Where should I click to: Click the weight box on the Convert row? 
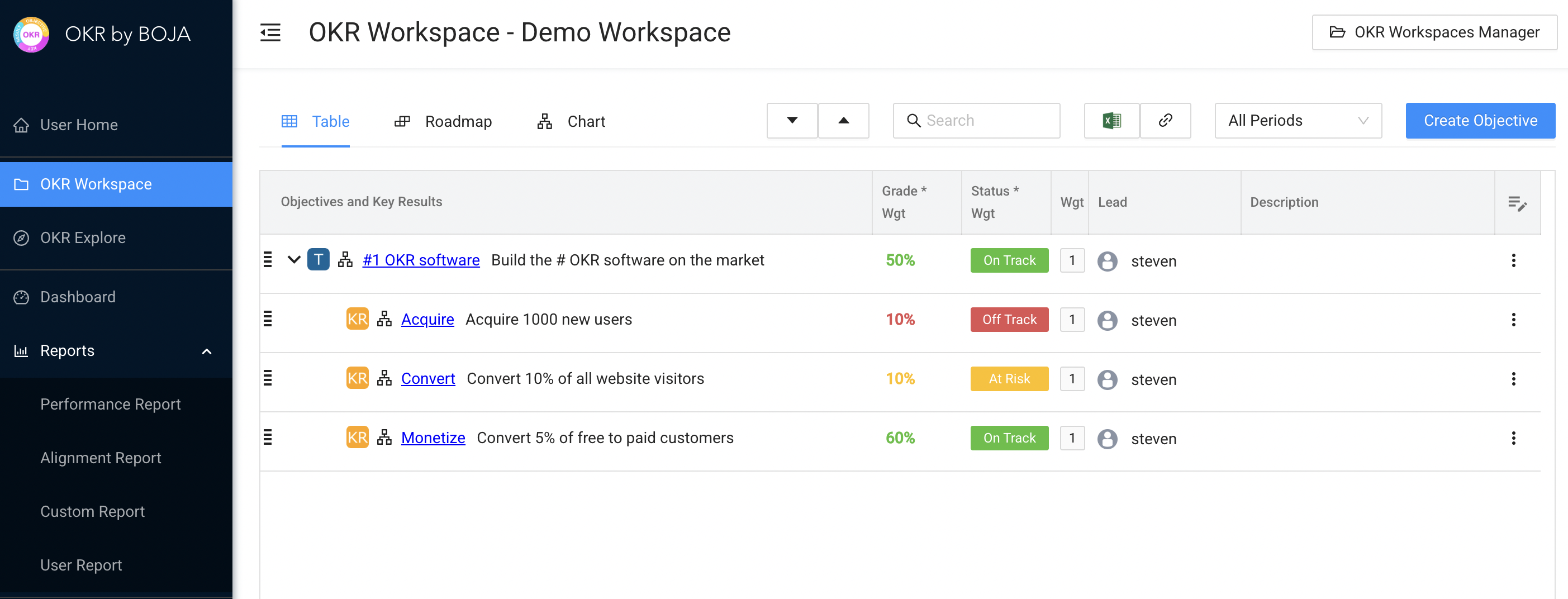coord(1072,378)
